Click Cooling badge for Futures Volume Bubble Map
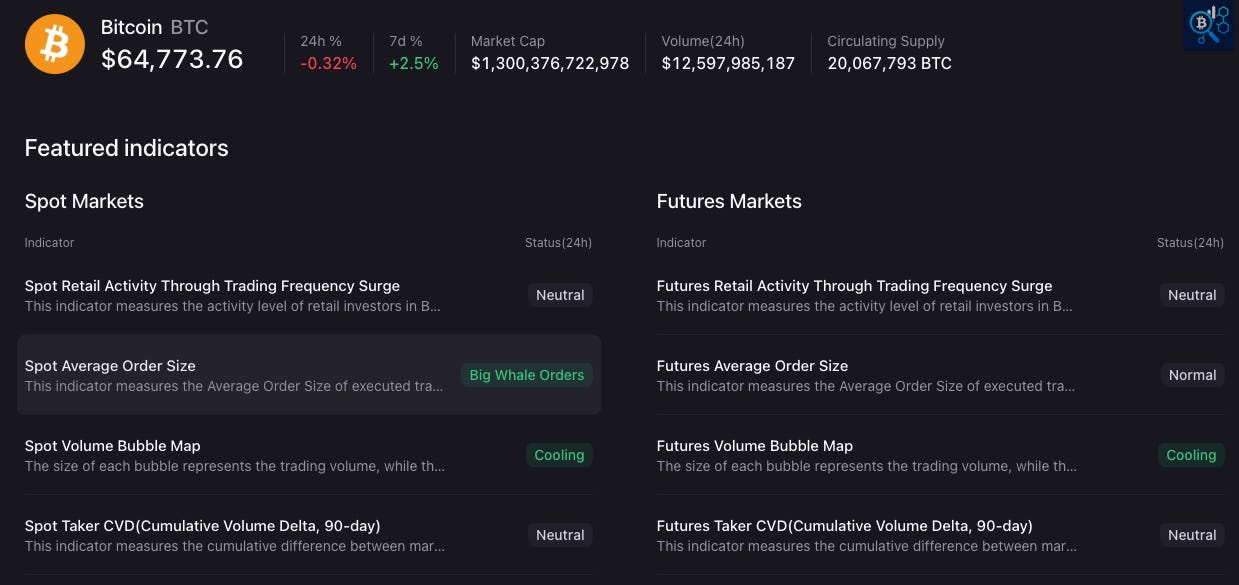 click(1191, 455)
